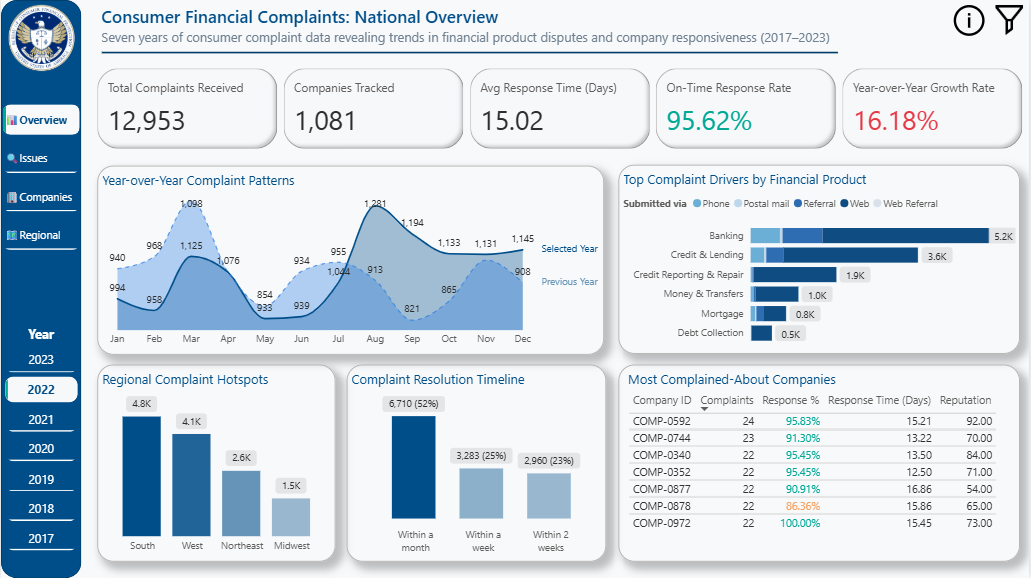The height and width of the screenshot is (578, 1031).
Task: Select year 2017 in the Year slicer
Action: [x=41, y=537]
